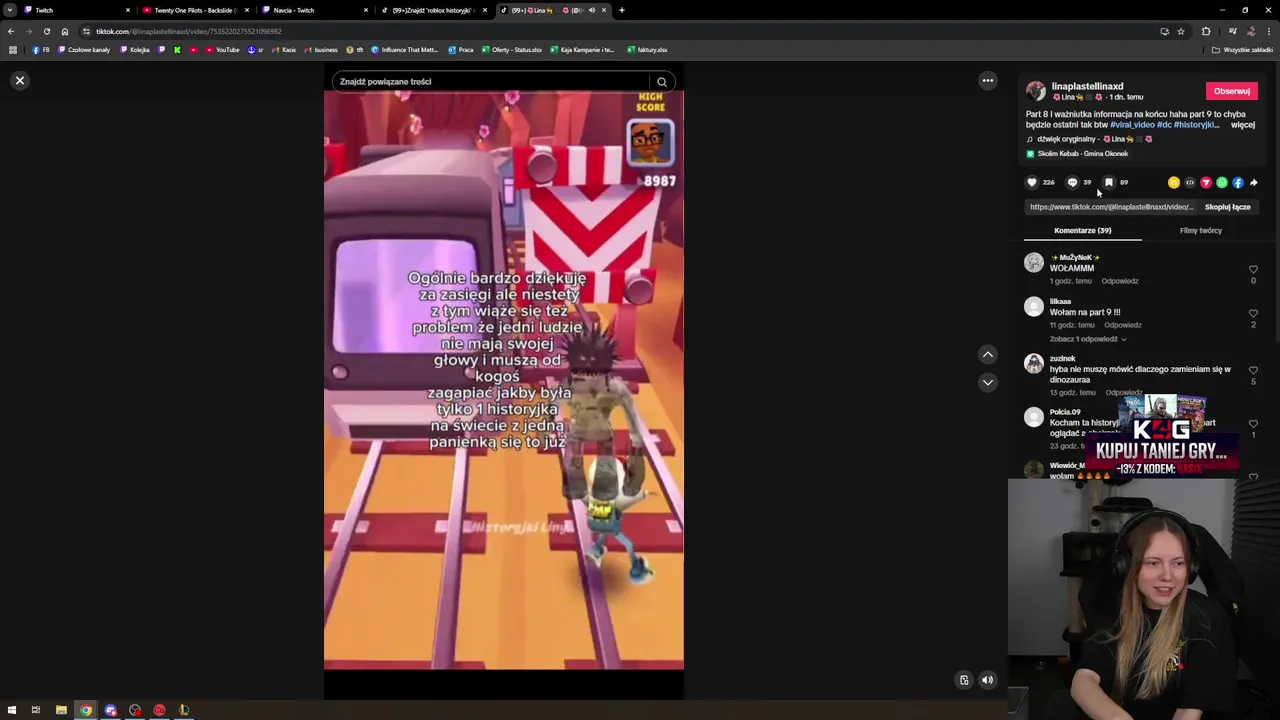The height and width of the screenshot is (720, 1280).
Task: Click the embed code icon
Action: pos(1189,183)
